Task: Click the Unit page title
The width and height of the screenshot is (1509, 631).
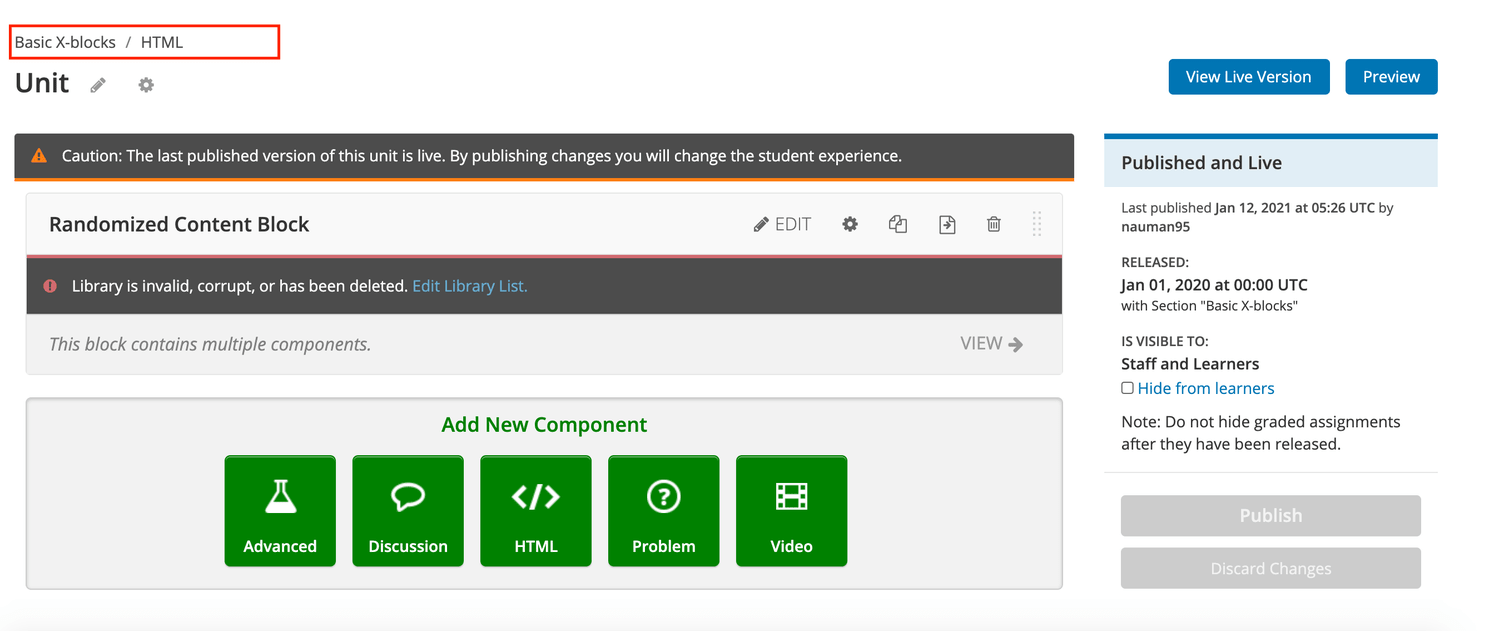Action: coord(42,83)
